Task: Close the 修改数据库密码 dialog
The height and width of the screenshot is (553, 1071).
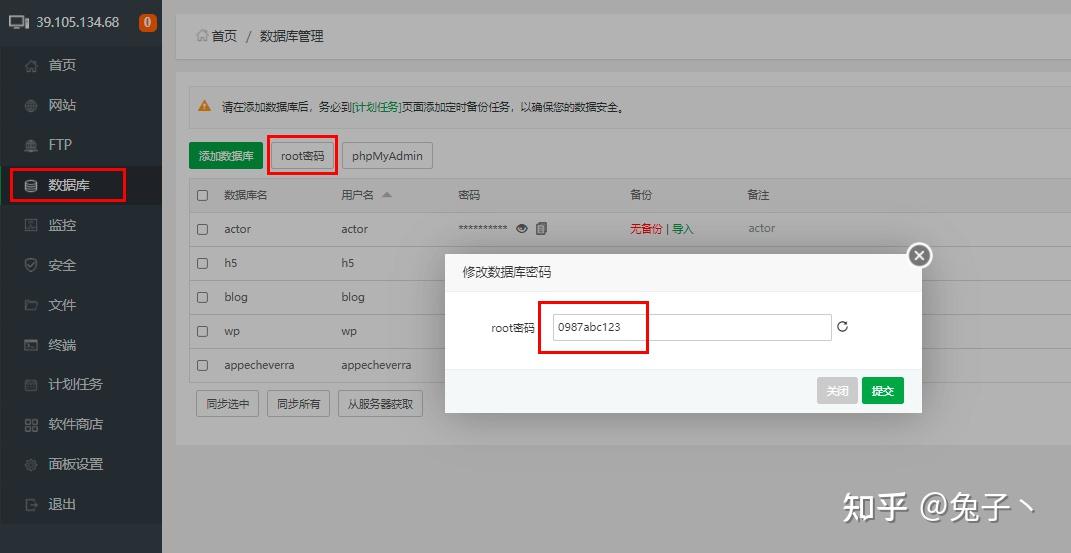Action: click(x=919, y=255)
